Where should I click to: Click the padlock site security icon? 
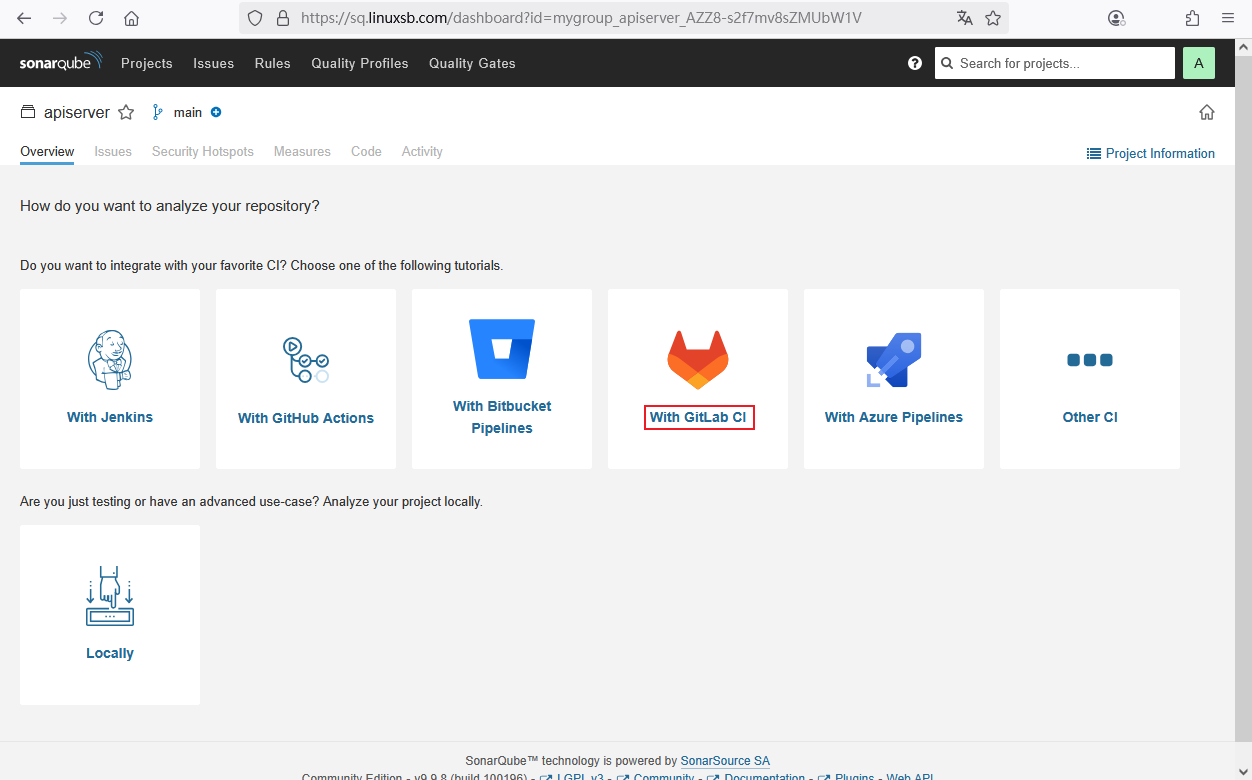click(282, 18)
